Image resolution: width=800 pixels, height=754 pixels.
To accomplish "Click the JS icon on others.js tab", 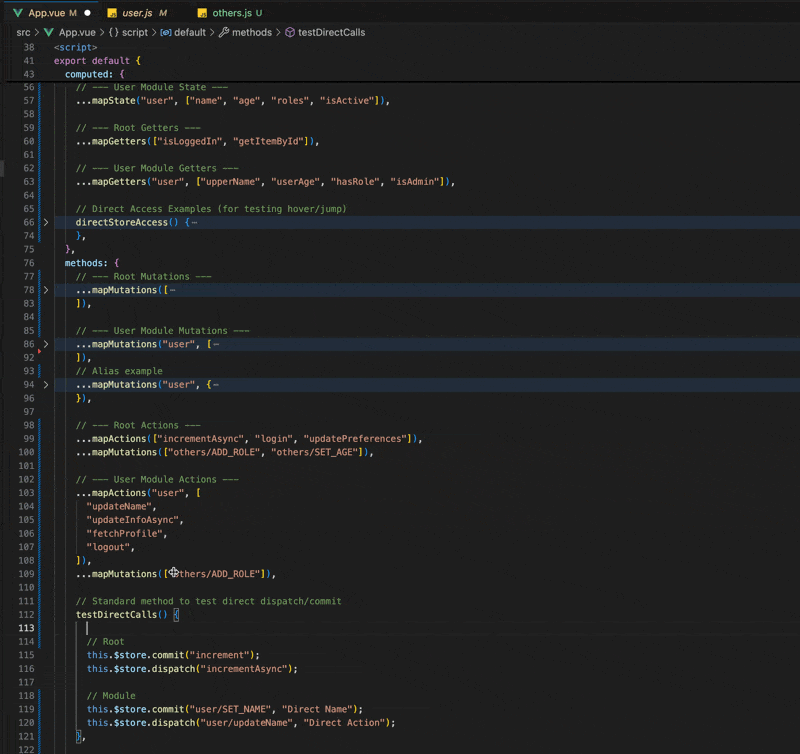I will 203,13.
